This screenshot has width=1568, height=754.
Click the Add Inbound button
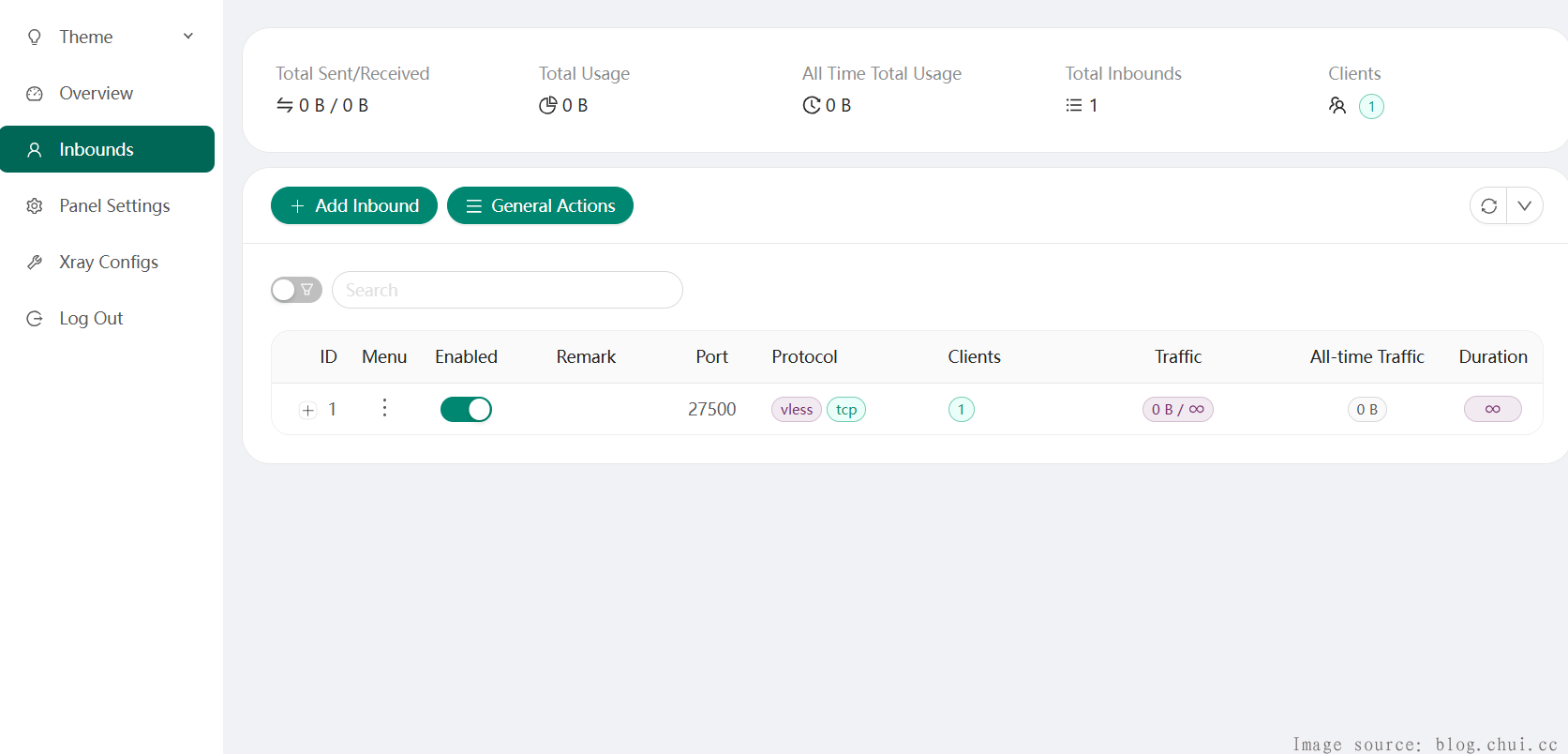pos(354,205)
